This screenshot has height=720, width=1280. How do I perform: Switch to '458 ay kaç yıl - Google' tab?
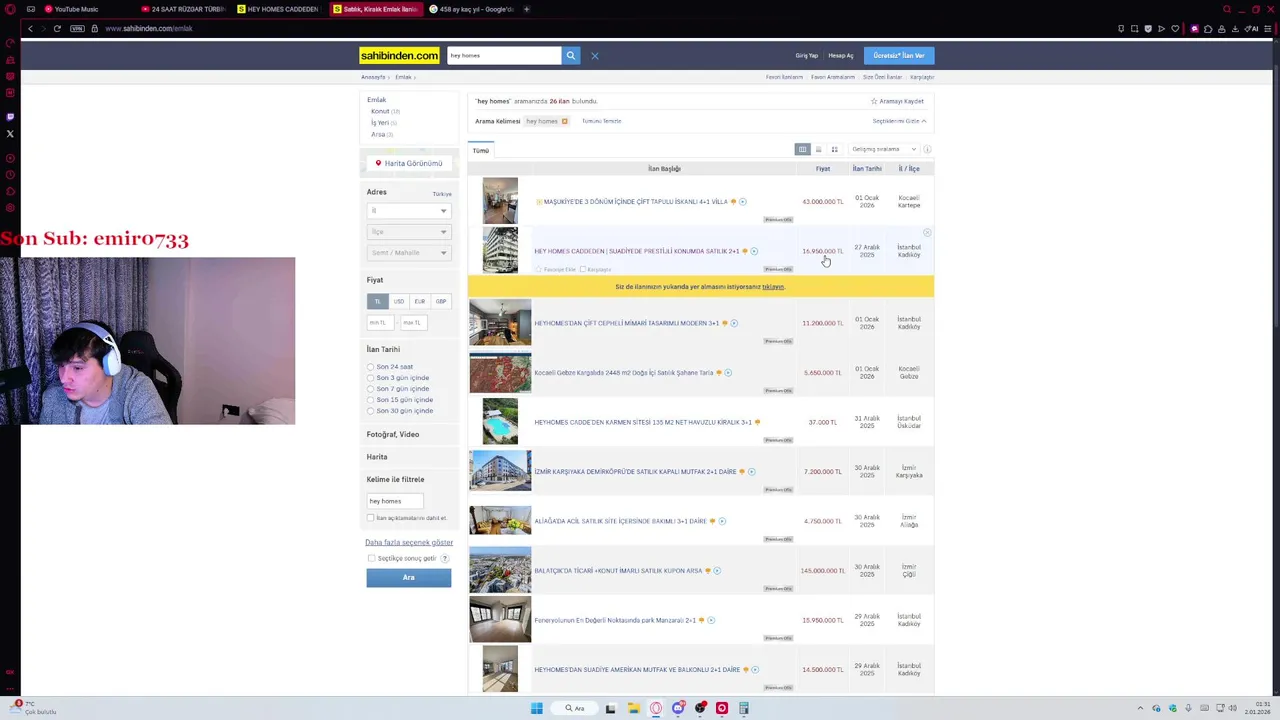472,9
